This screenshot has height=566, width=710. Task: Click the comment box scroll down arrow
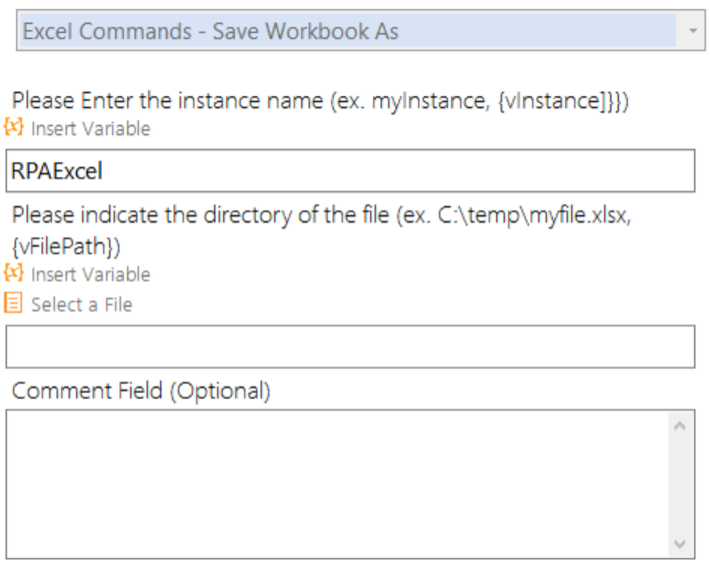tap(680, 543)
